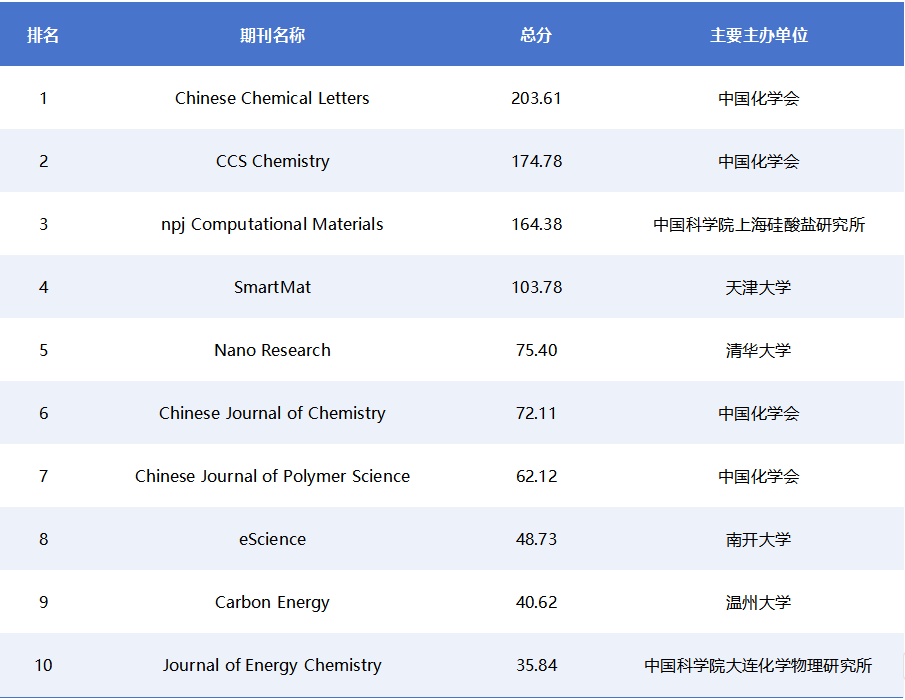Select the Chinese Chemical Letters journal name
The width and height of the screenshot is (905, 700).
(272, 98)
